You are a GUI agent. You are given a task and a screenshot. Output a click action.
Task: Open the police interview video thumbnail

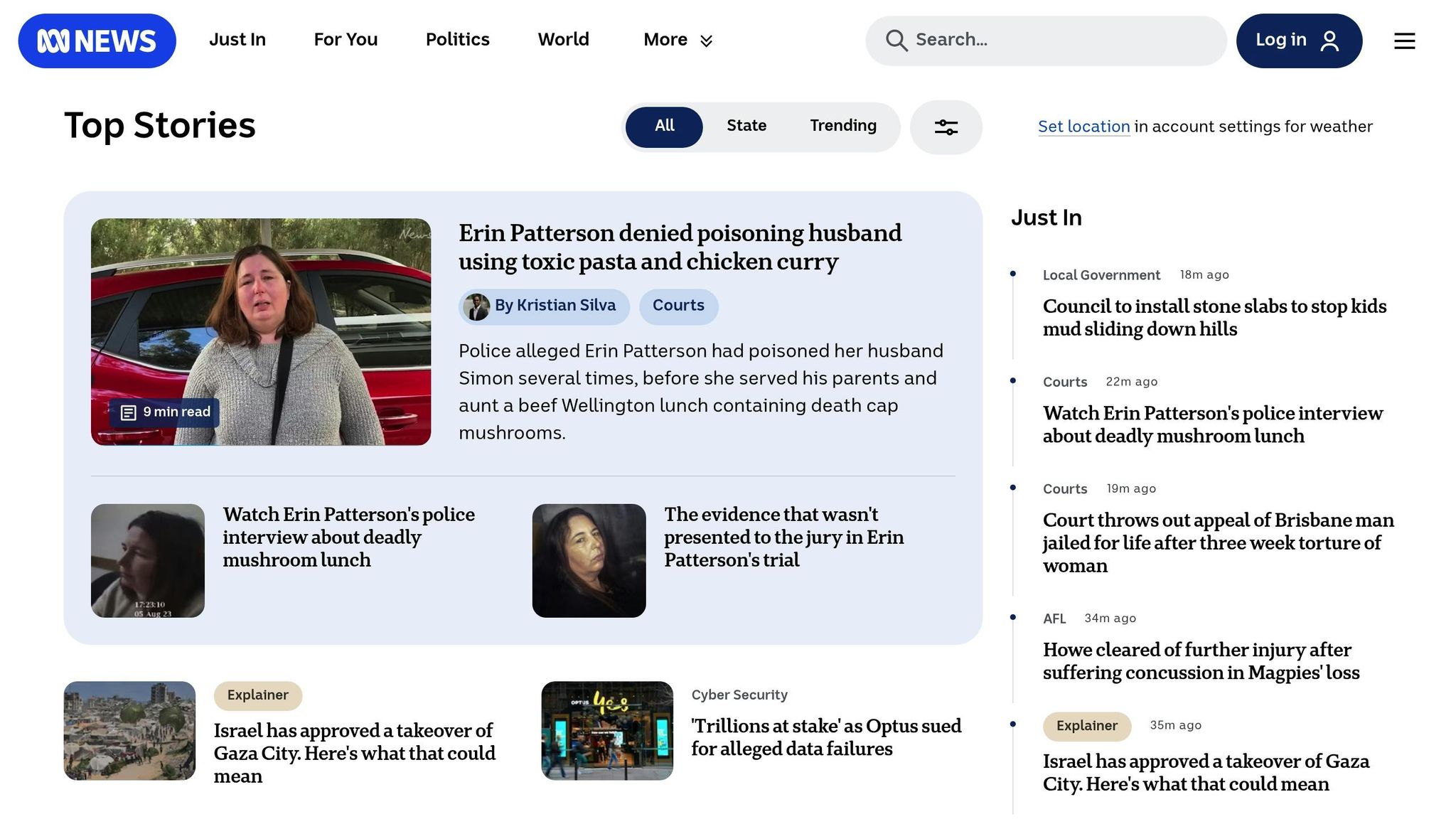click(148, 561)
